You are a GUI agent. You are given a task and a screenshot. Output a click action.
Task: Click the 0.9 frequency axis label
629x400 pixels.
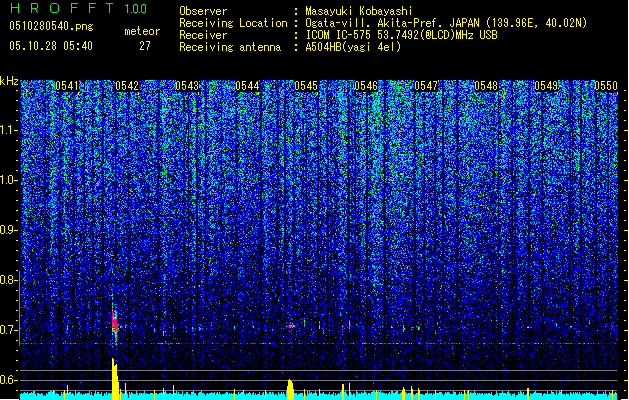point(8,230)
